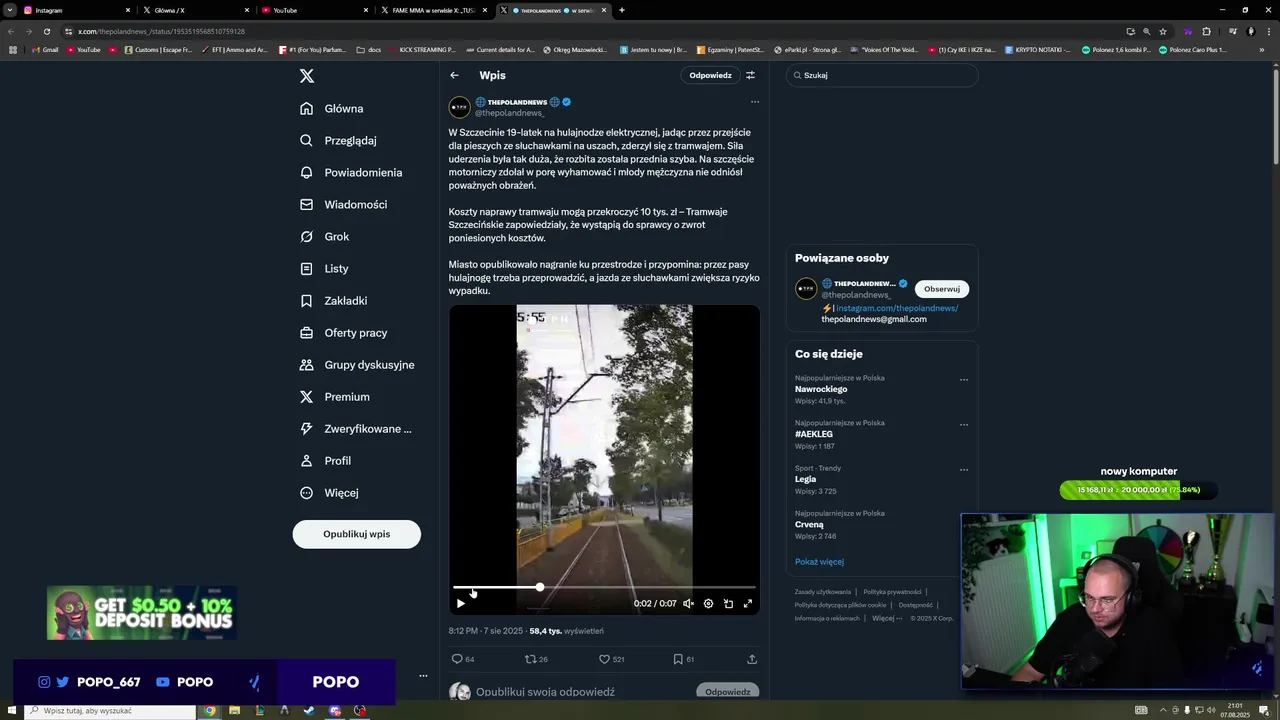
Task: Open the post's three-dot options menu
Action: [x=755, y=101]
